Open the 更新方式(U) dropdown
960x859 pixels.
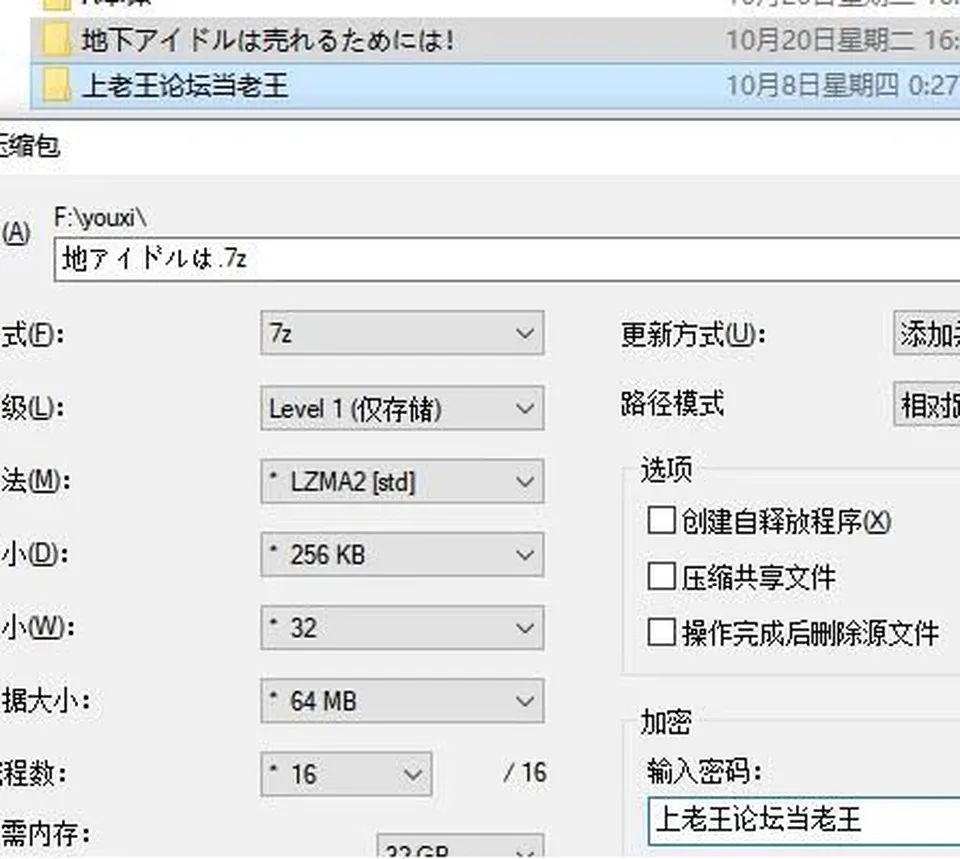pyautogui.click(x=926, y=334)
